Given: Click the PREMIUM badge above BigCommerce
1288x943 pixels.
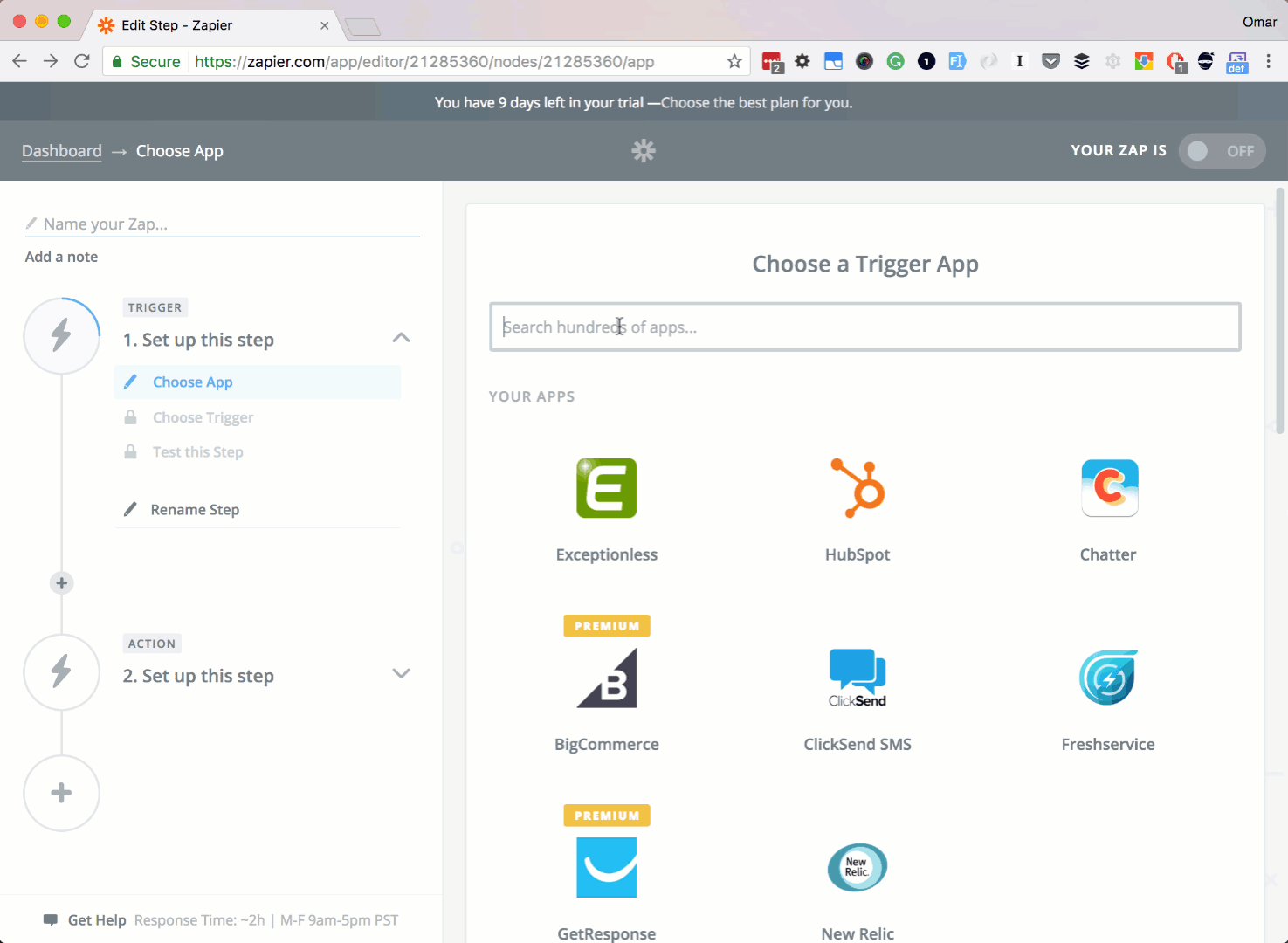Looking at the screenshot, I should pyautogui.click(x=607, y=625).
